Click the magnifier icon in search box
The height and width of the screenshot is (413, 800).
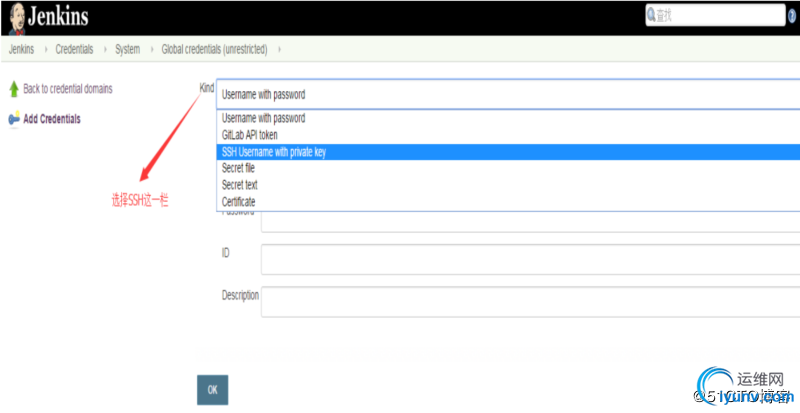pyautogui.click(x=652, y=15)
